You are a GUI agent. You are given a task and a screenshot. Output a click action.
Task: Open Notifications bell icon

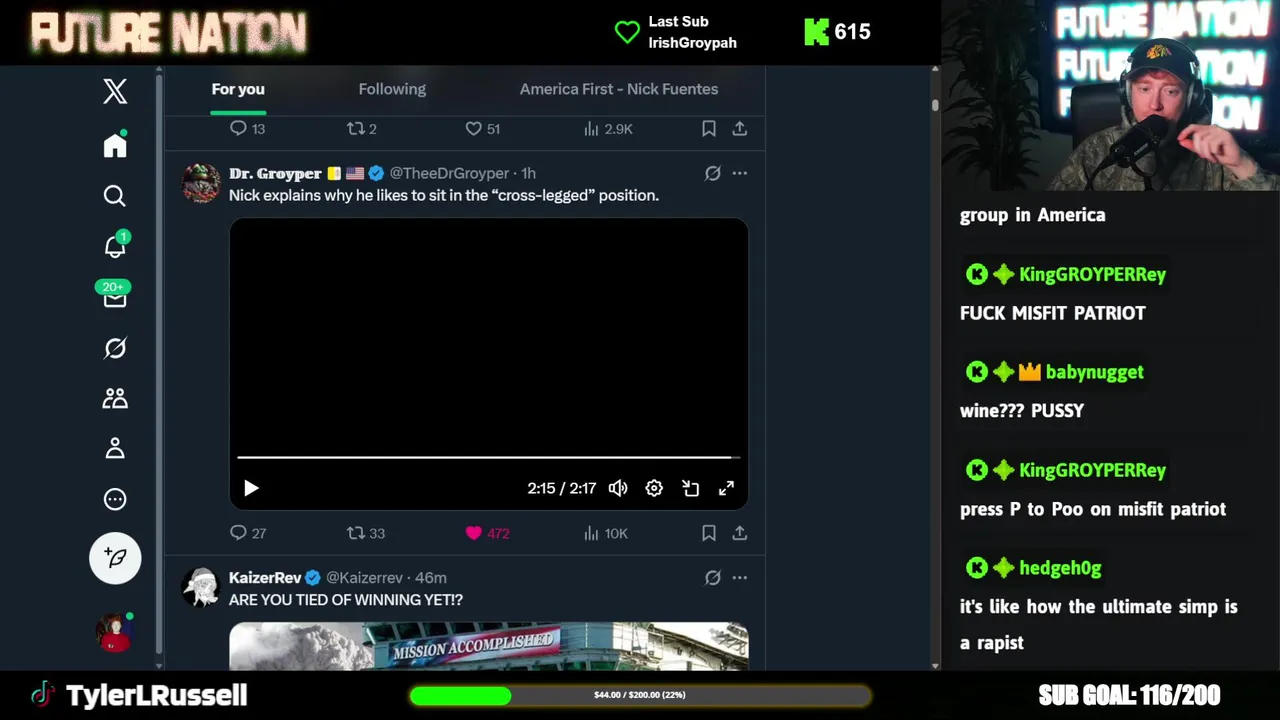pos(116,245)
